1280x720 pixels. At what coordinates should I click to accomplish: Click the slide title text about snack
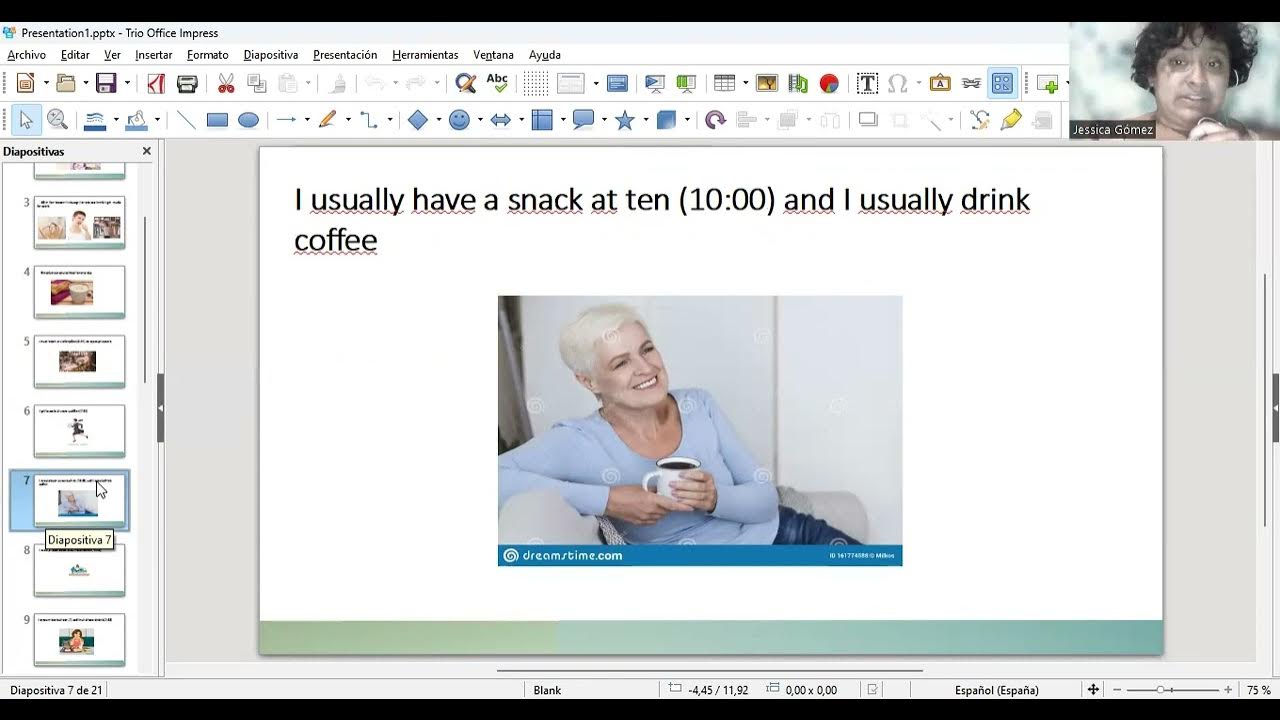point(662,219)
